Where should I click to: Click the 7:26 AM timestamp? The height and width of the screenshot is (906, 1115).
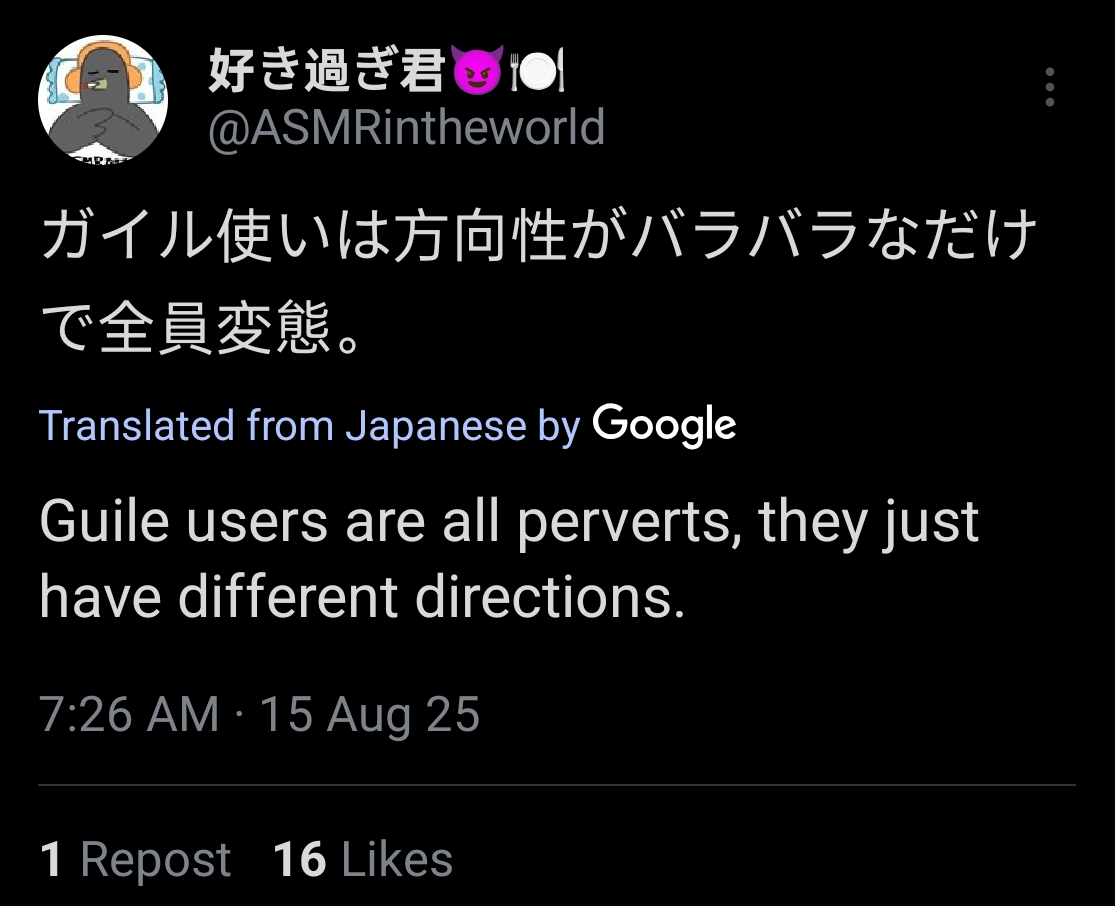(x=129, y=715)
